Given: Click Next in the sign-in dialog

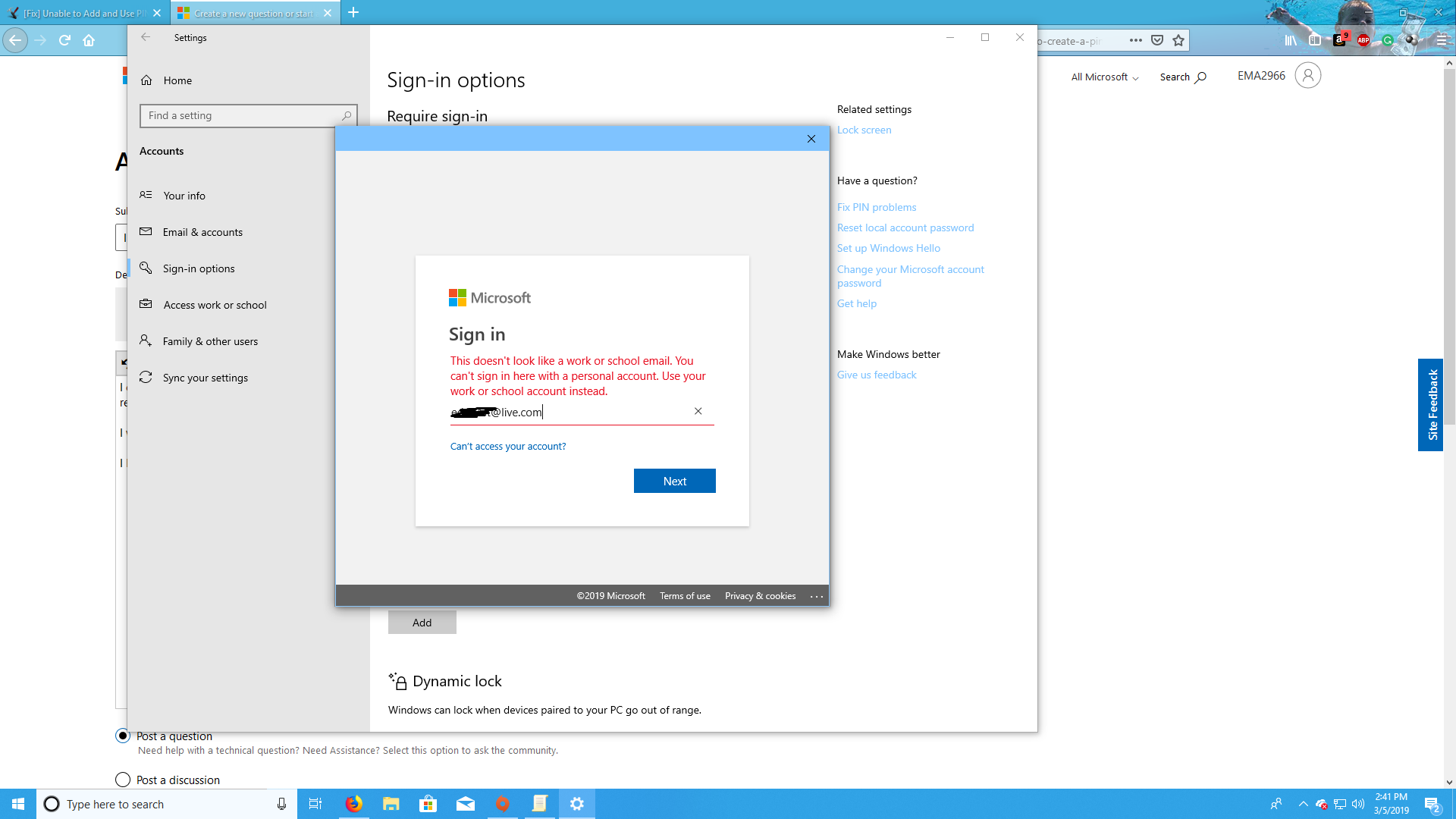Looking at the screenshot, I should 674,480.
